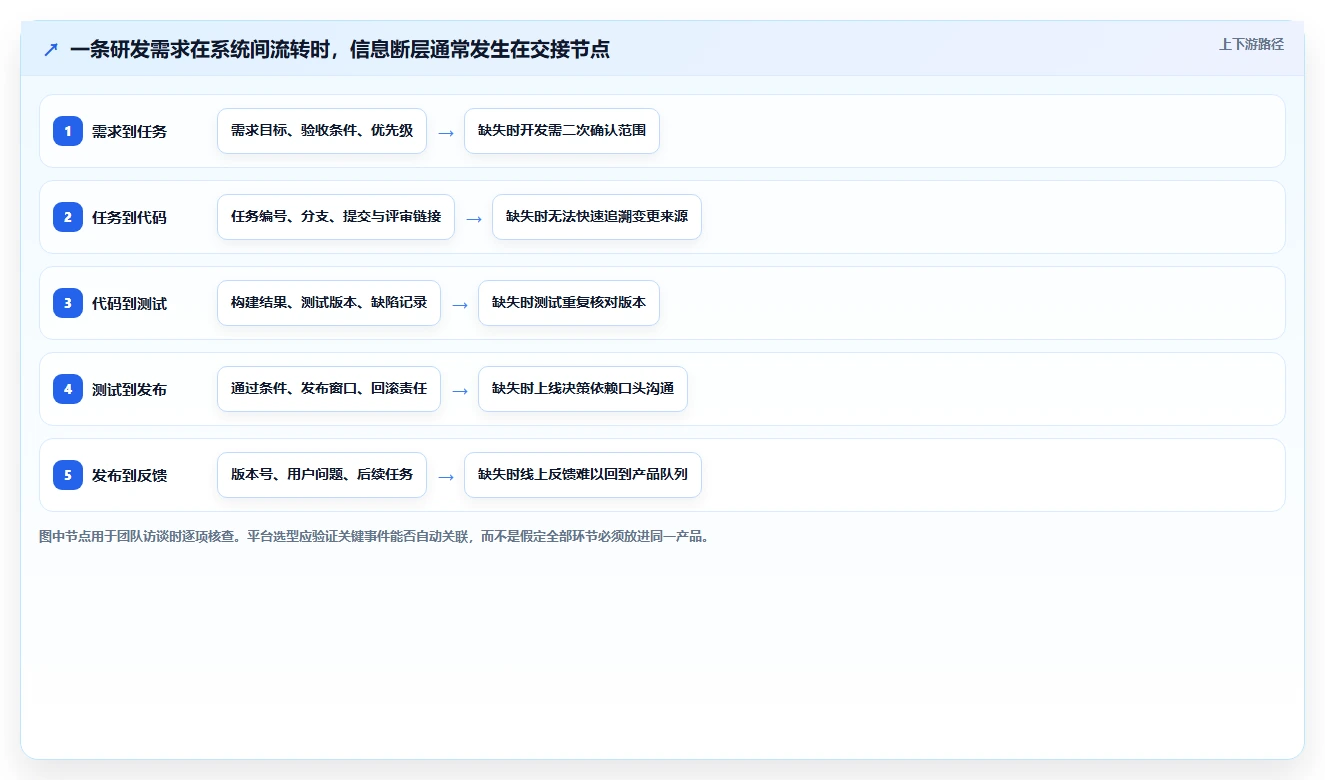Image resolution: width=1325 pixels, height=780 pixels.
Task: Select the 发布到反馈 step label
Action: [x=129, y=475]
